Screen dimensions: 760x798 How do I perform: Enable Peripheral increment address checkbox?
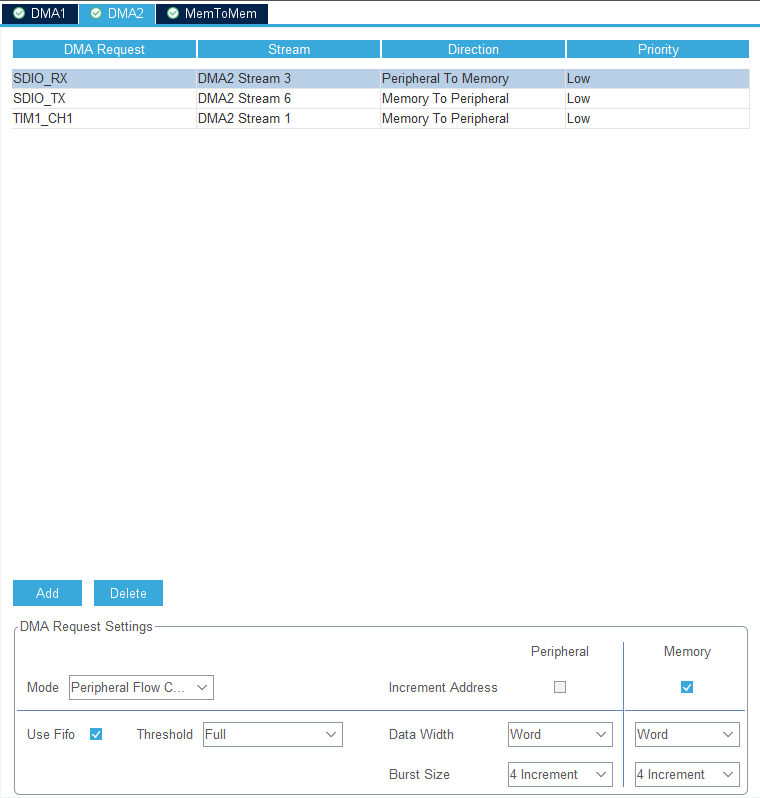click(x=560, y=687)
